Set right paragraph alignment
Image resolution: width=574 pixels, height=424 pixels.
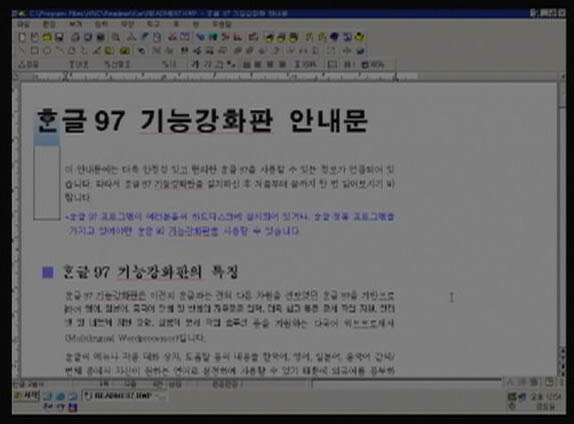[270, 64]
